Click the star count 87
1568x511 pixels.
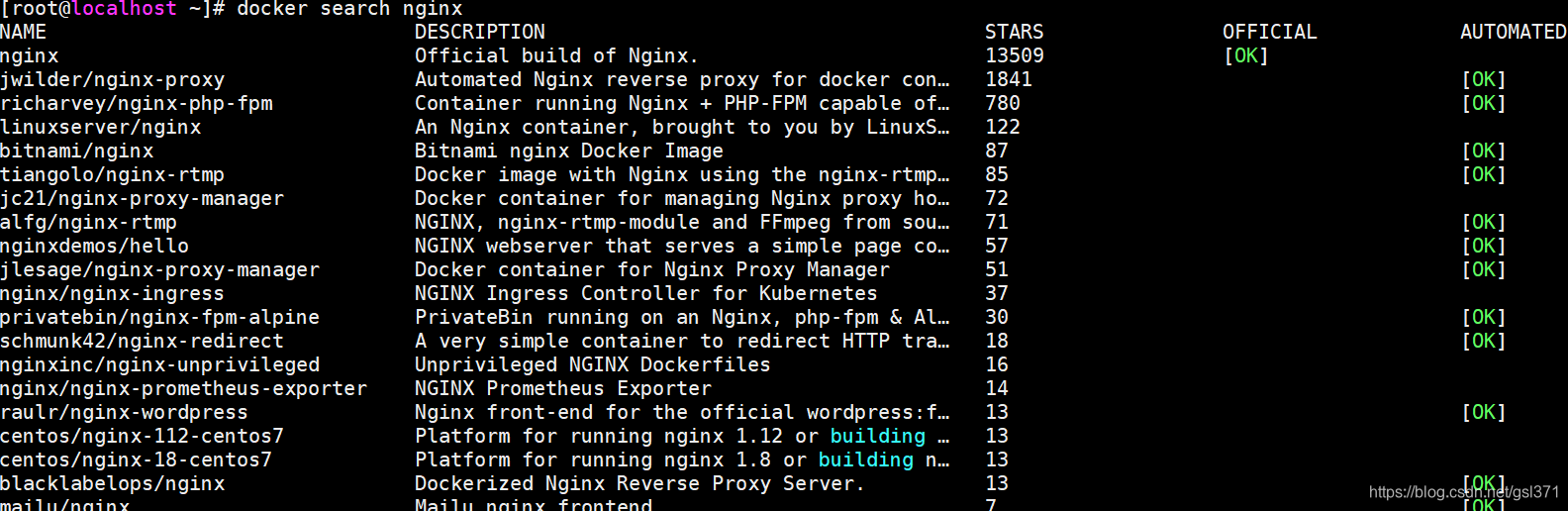pos(997,151)
